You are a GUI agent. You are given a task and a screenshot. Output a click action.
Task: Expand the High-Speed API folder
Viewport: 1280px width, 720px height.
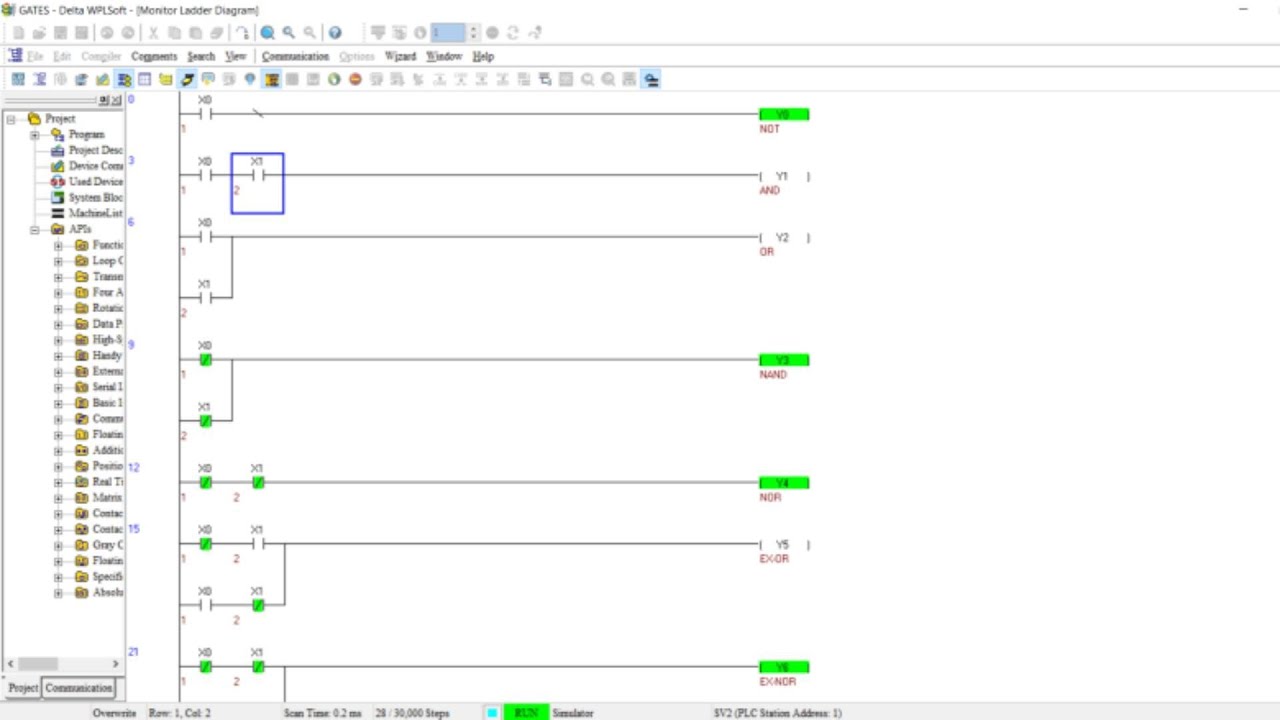point(58,340)
